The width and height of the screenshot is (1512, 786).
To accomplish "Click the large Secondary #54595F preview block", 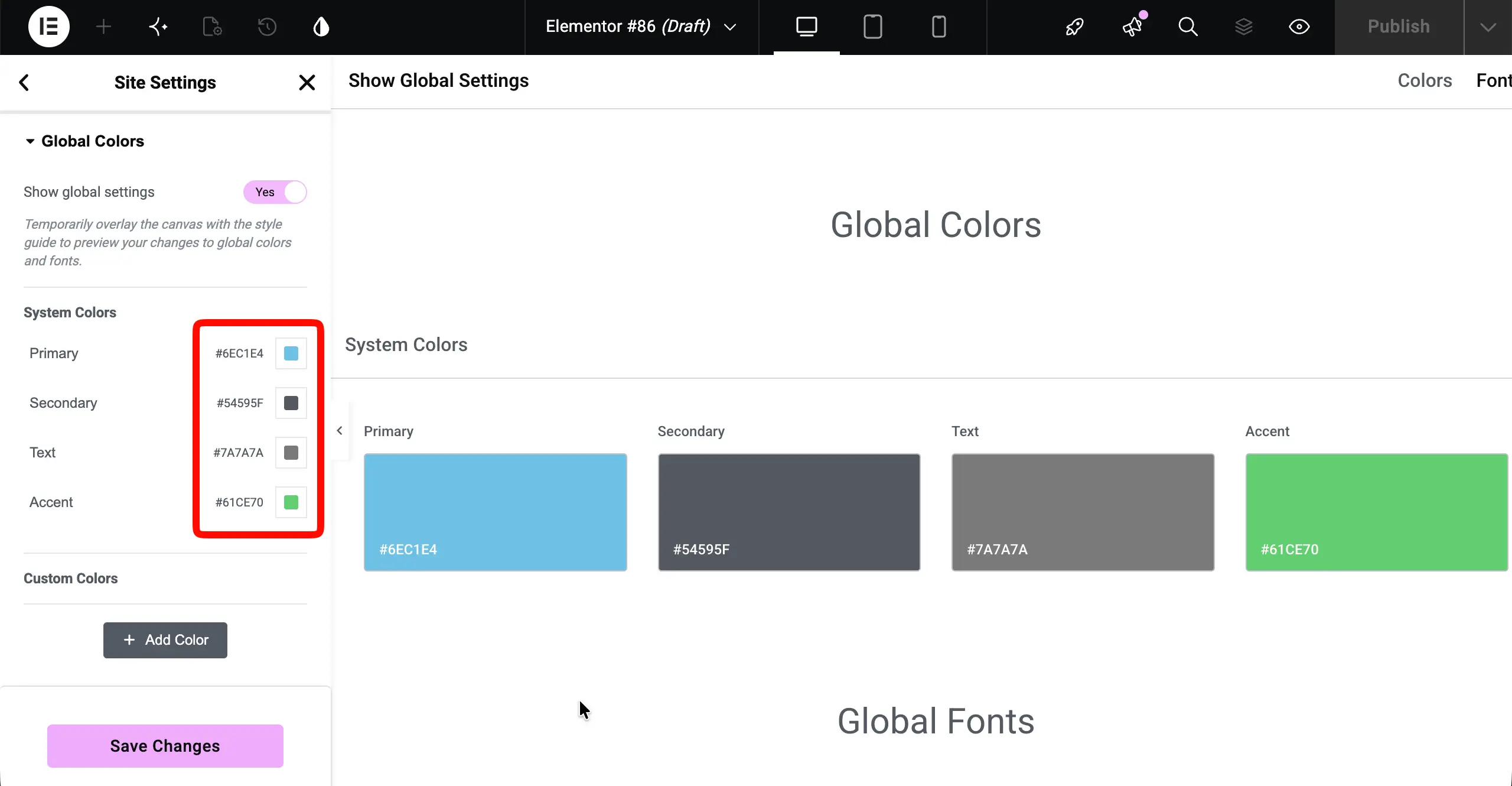I will [x=789, y=512].
